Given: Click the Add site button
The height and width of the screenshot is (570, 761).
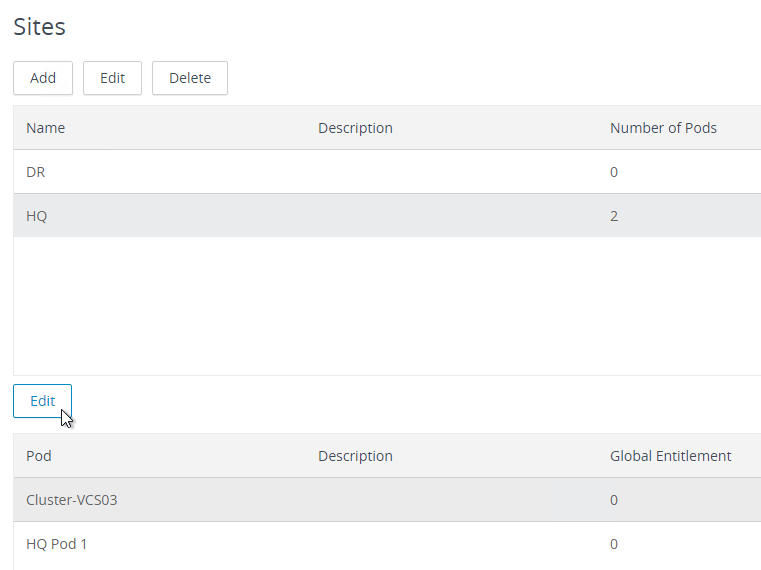Looking at the screenshot, I should pos(43,78).
